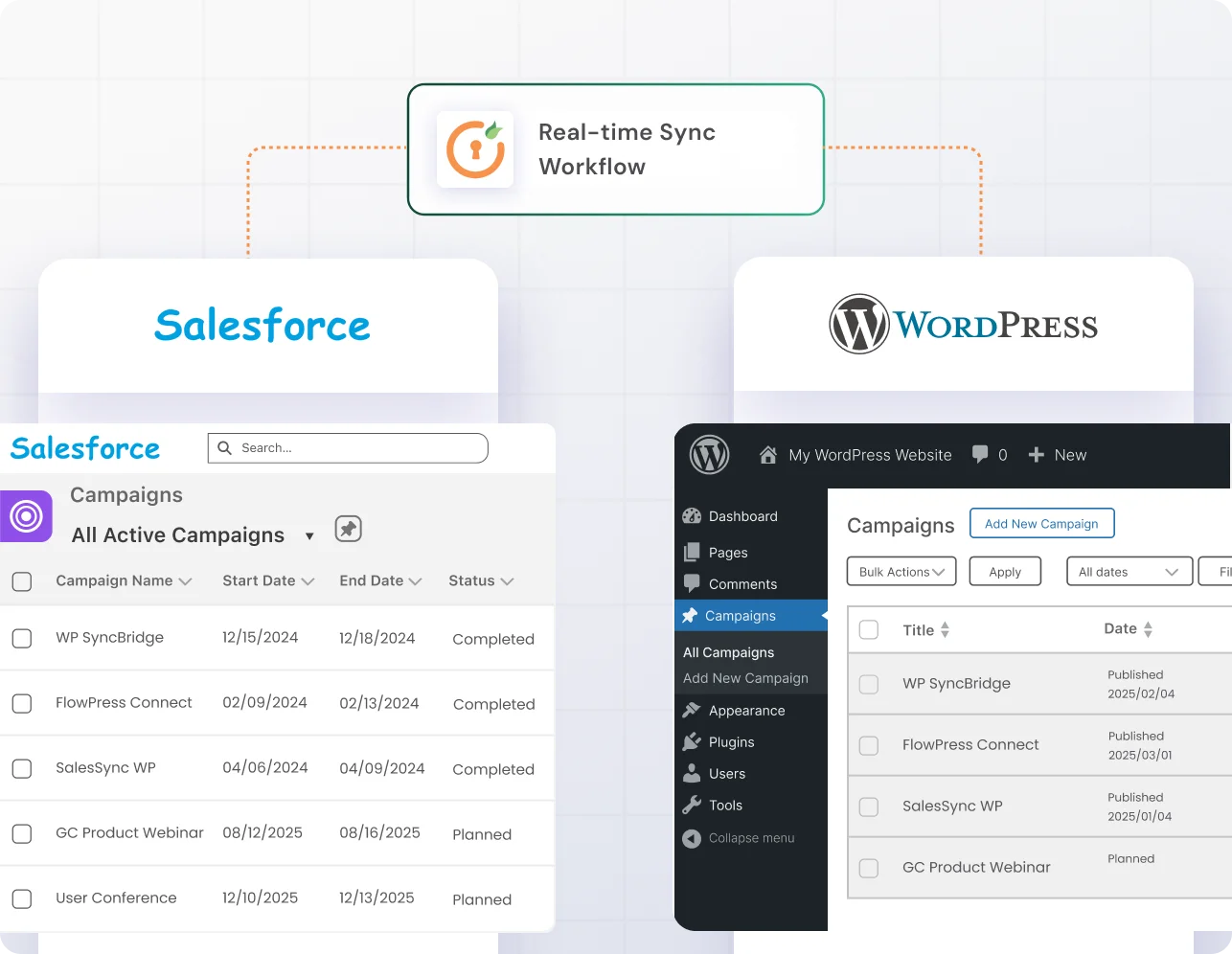Click the Published 2025/03/01 date cell

pos(1140,745)
